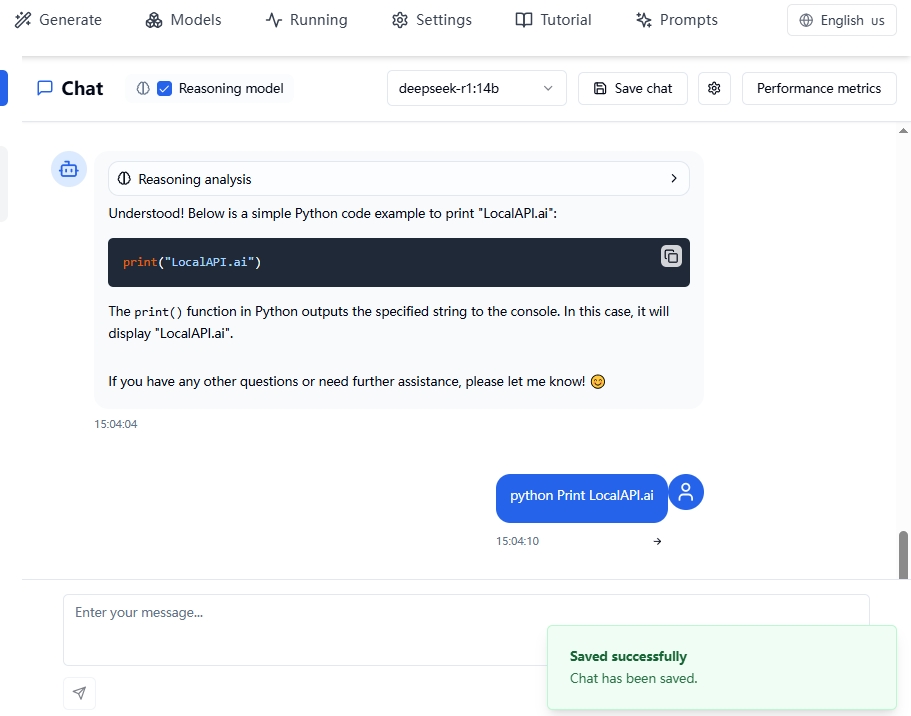The width and height of the screenshot is (911, 716).
Task: Click the globe icon in language selector
Action: (x=806, y=20)
